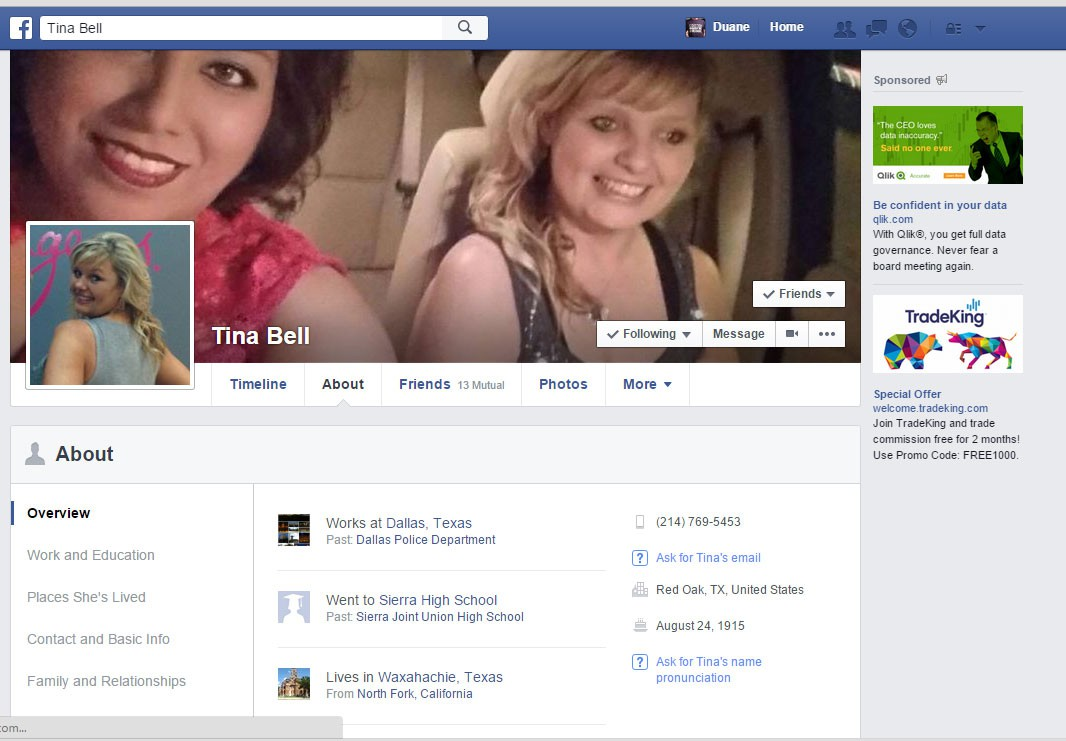Expand the account menu arrow in top bar
Viewport: 1066px width, 741px height.
(x=980, y=28)
